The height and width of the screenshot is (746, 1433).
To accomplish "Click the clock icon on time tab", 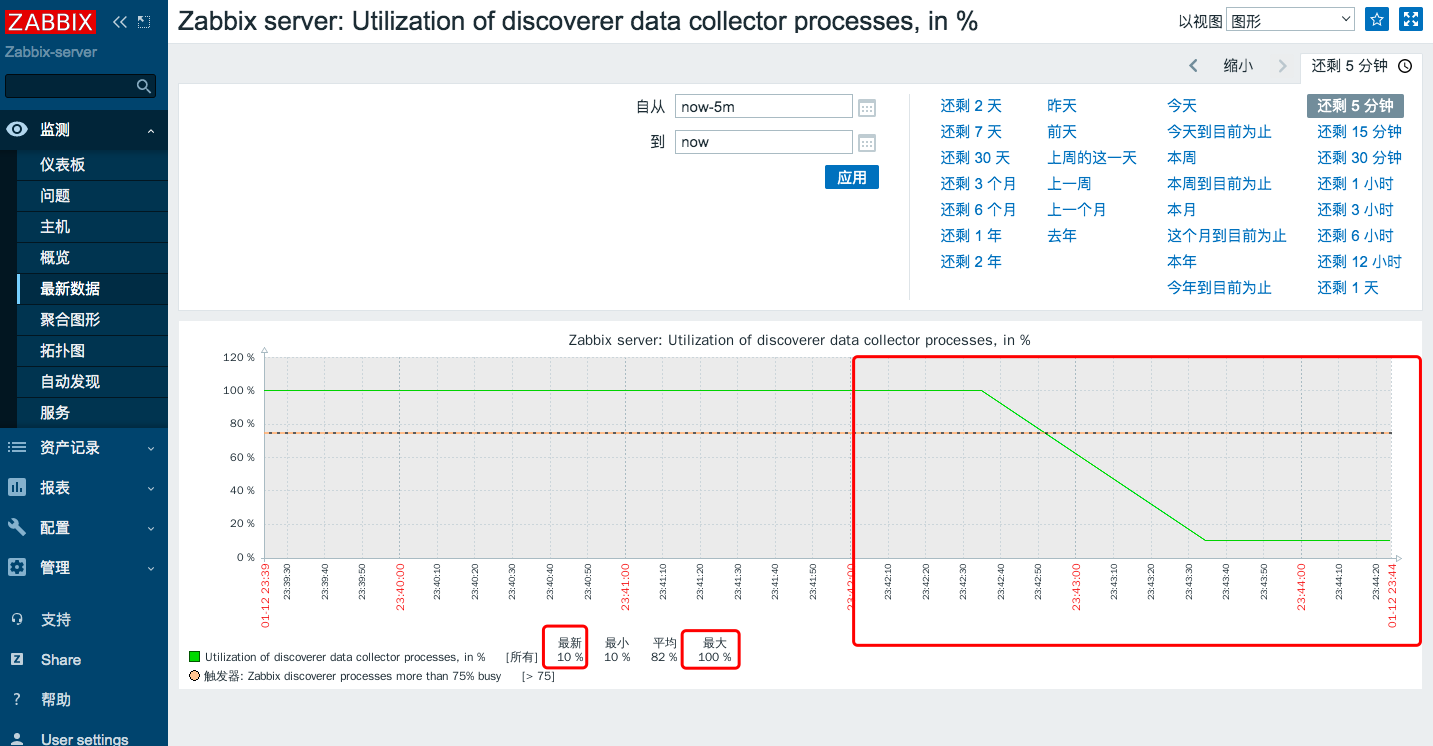I will [1405, 66].
